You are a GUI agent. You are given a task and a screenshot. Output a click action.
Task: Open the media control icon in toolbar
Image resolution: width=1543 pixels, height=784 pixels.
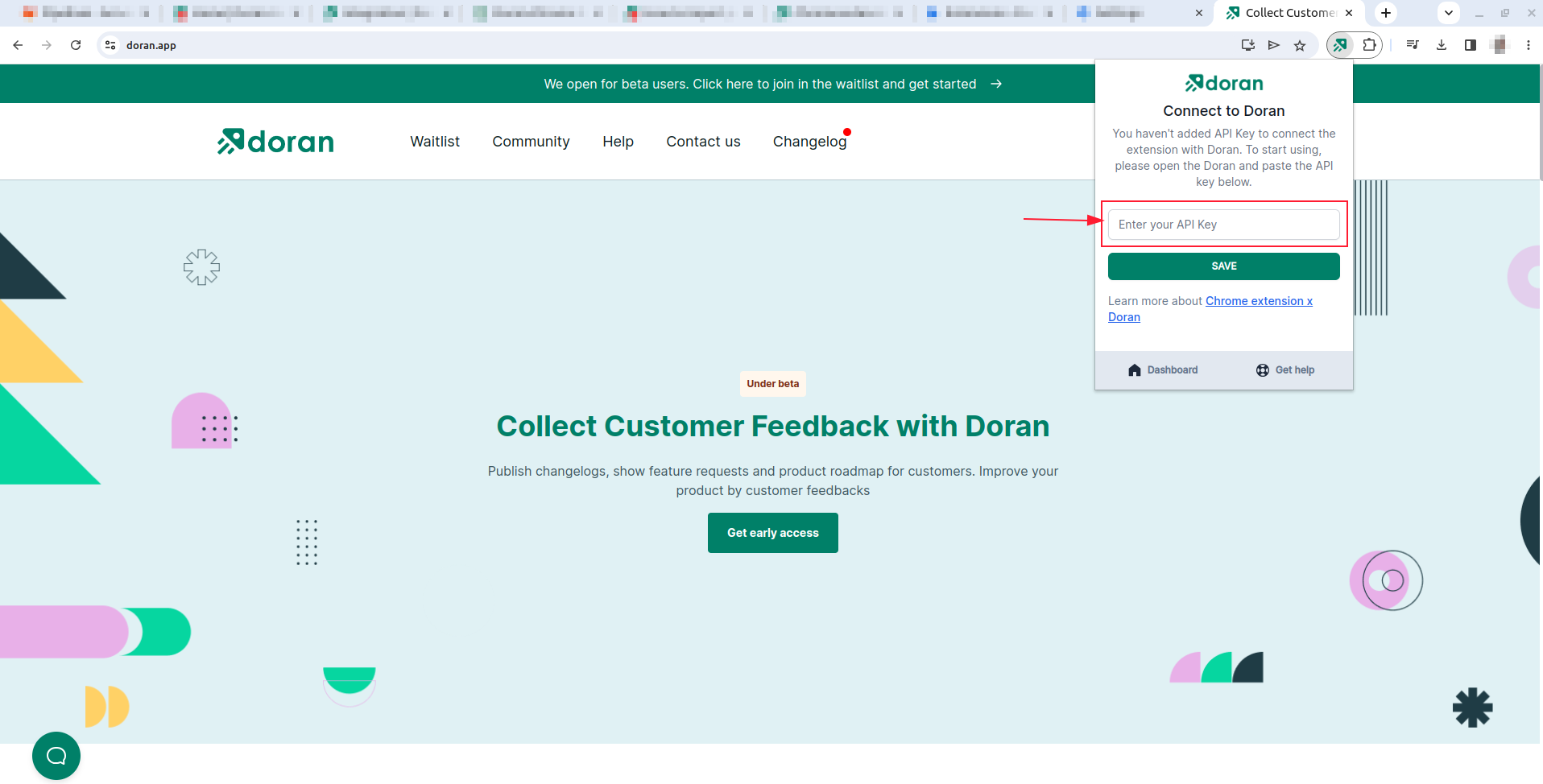pyautogui.click(x=1413, y=45)
